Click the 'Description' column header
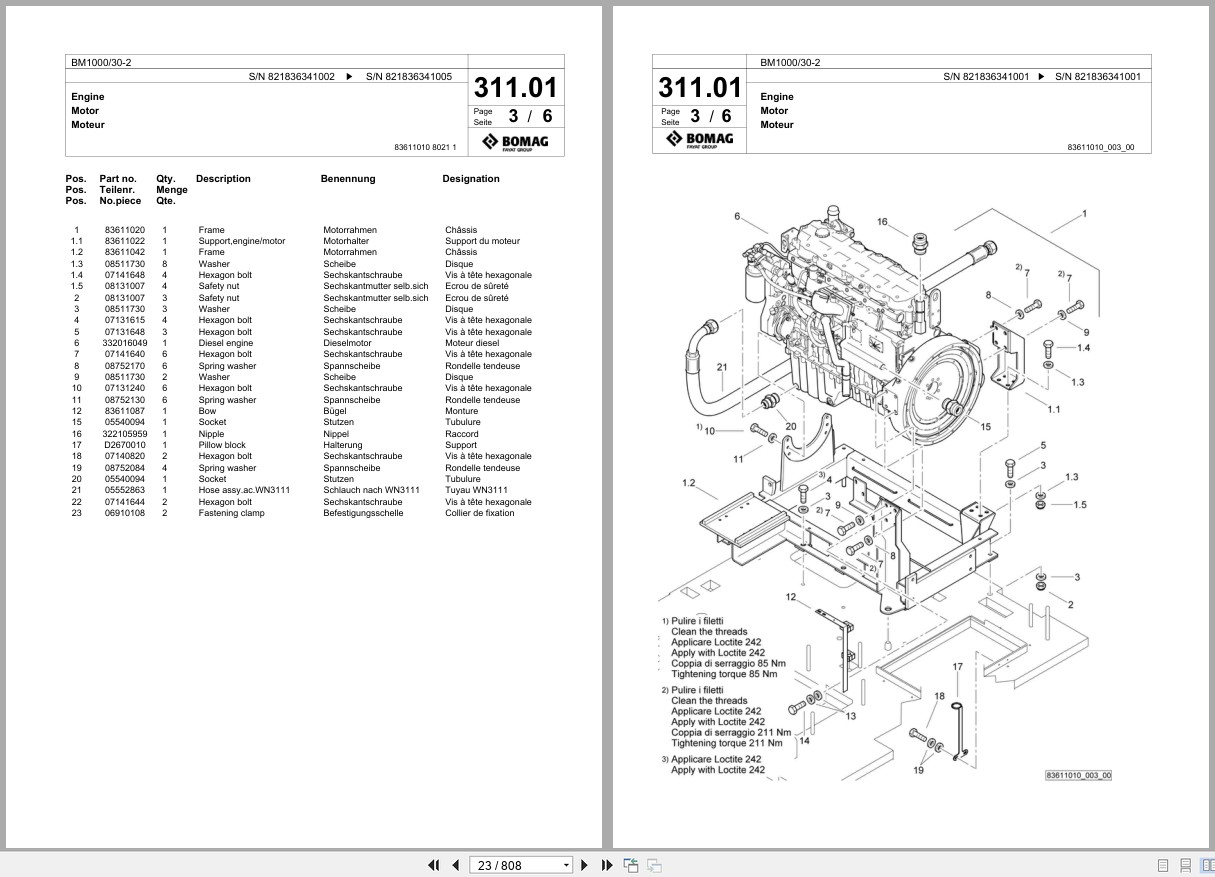 pyautogui.click(x=223, y=179)
